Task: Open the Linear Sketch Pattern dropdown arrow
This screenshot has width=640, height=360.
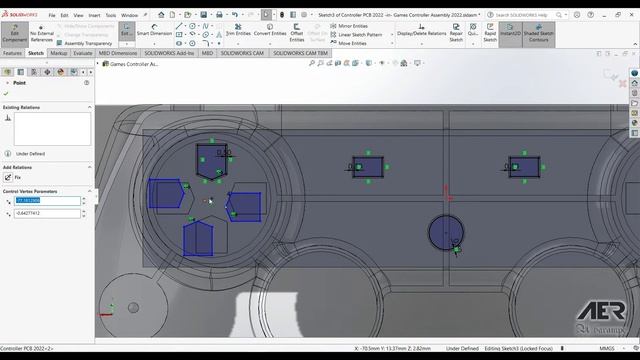Action: (x=392, y=35)
